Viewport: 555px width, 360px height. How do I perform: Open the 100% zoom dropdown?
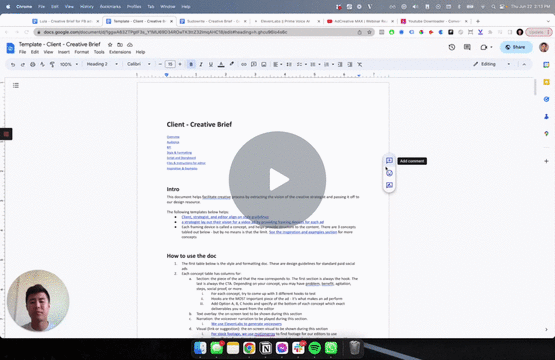click(69, 64)
